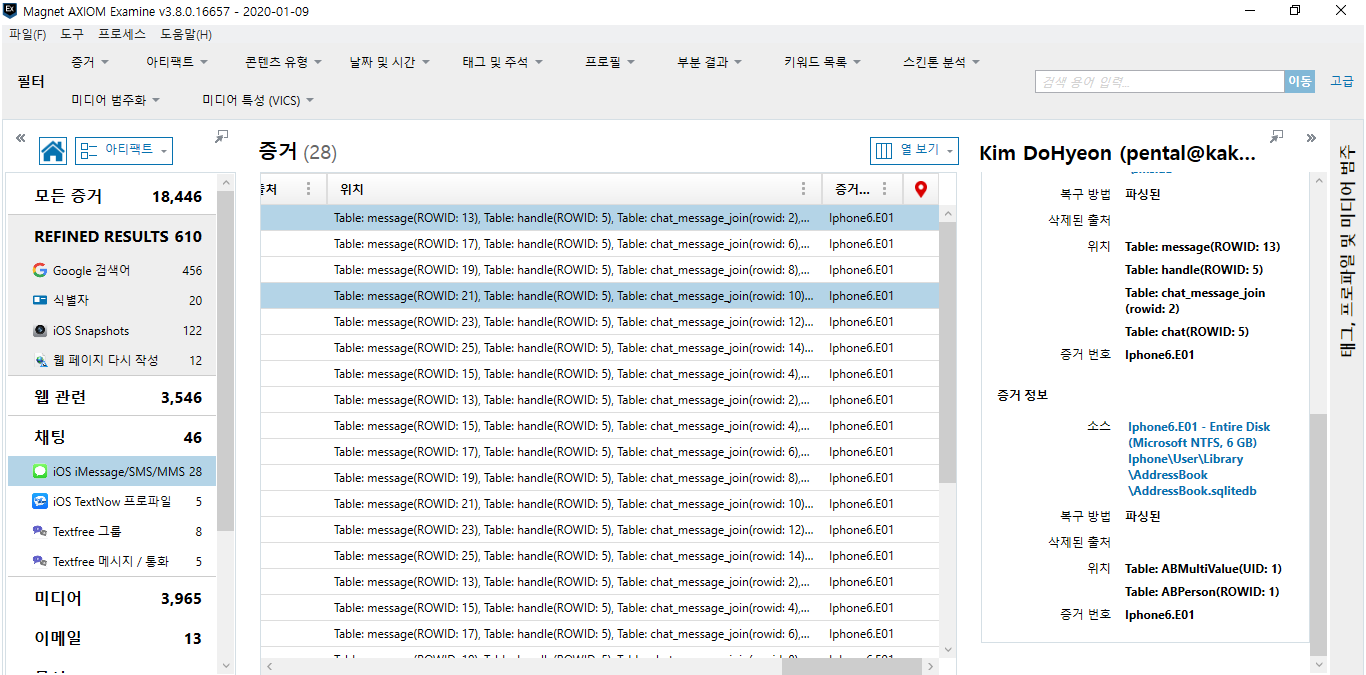
Task: Open 태그, 프로파일 및 미디어 범주 side tab
Action: pos(1346,252)
